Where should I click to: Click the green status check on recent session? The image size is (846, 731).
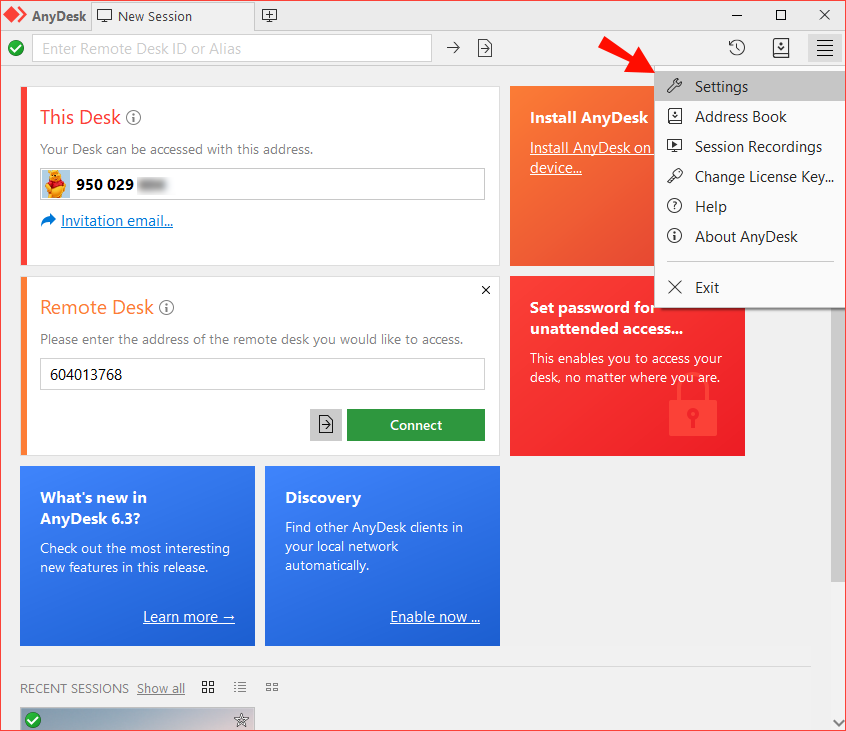point(33,720)
